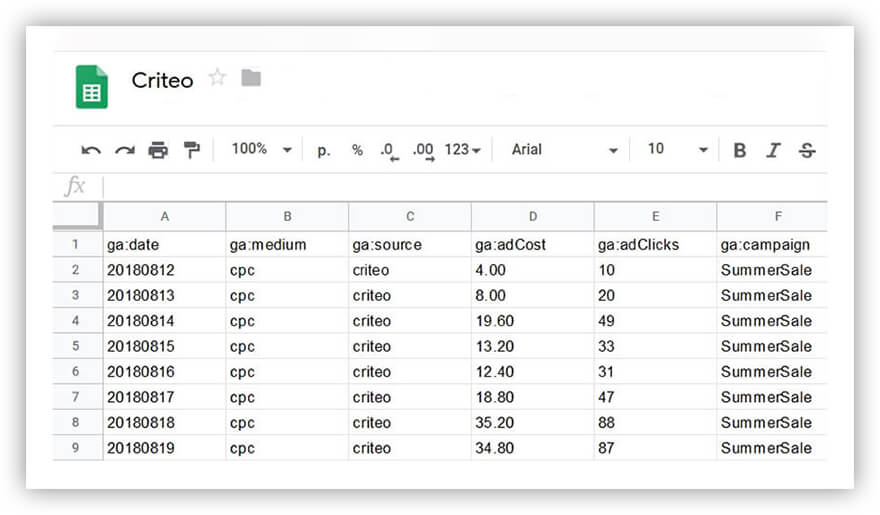Click the green Google Sheets logo icon
This screenshot has height=515, width=880.
coord(91,87)
